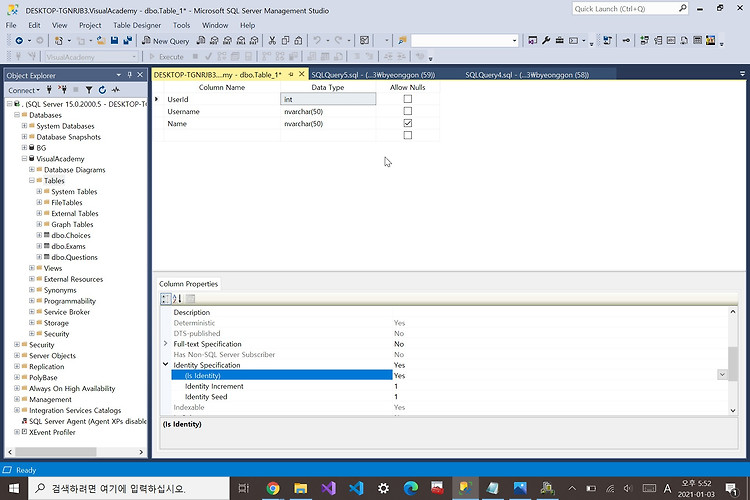Open the Find combo box dropdown in toolbar
Screen dimensions: 750x500
(515, 41)
